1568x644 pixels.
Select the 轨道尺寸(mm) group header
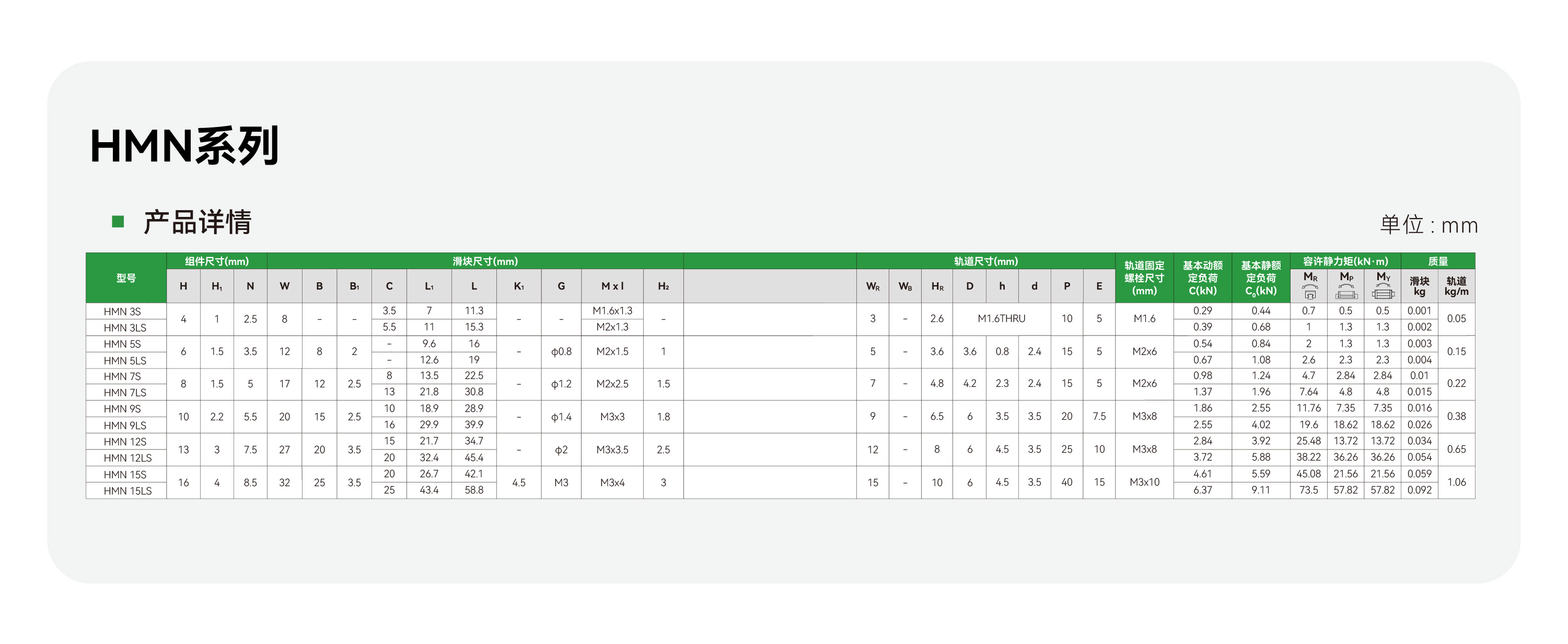click(x=985, y=261)
